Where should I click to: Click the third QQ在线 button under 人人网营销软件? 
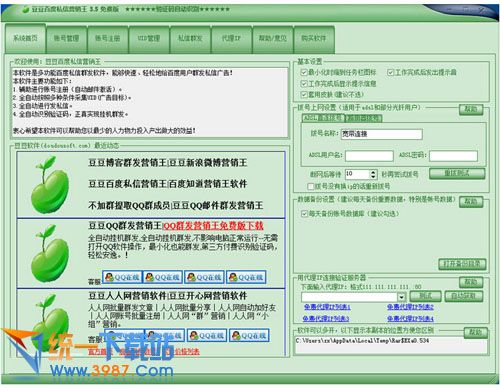pos(207,335)
